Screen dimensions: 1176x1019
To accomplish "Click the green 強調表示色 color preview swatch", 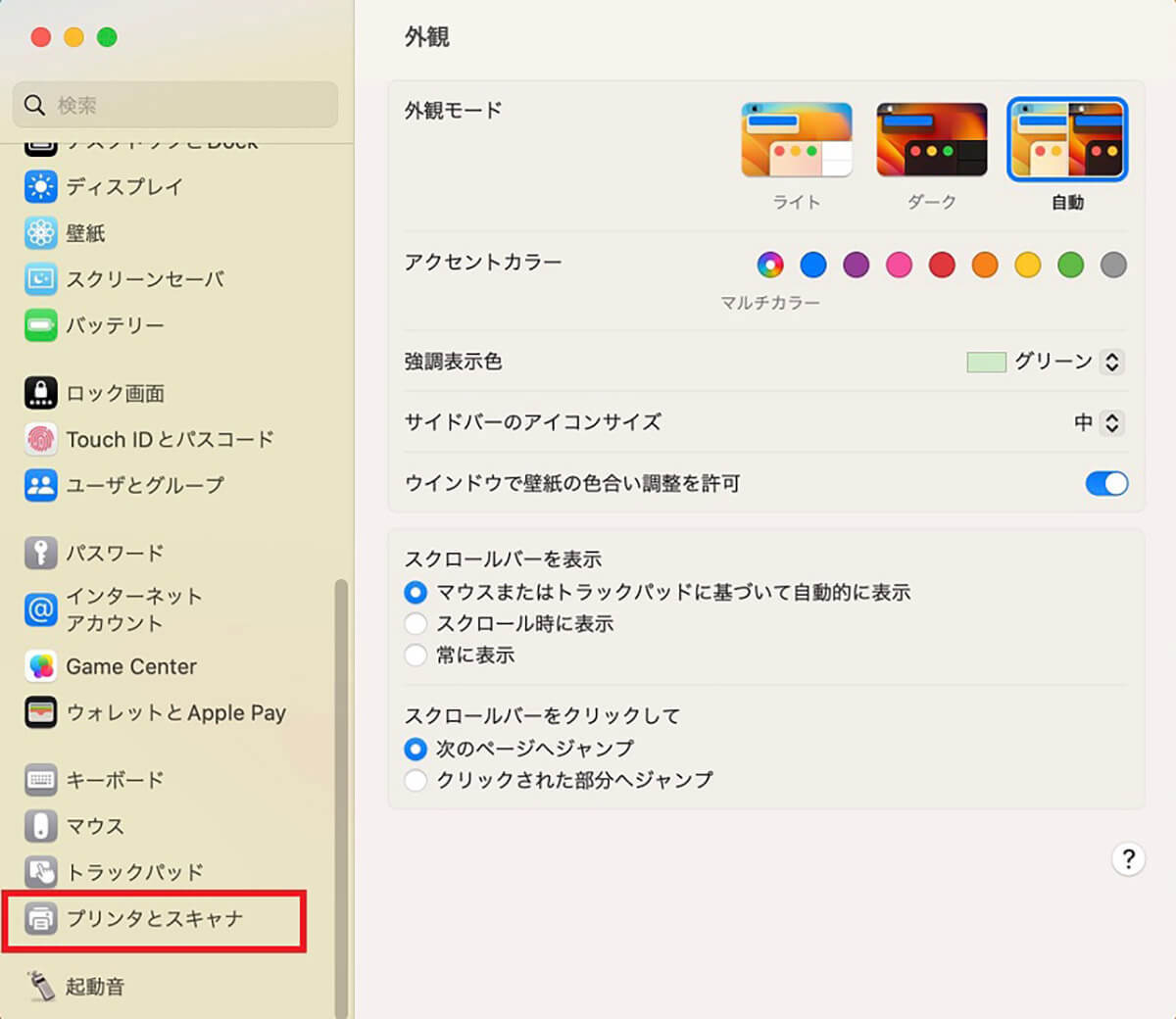I will [x=987, y=363].
